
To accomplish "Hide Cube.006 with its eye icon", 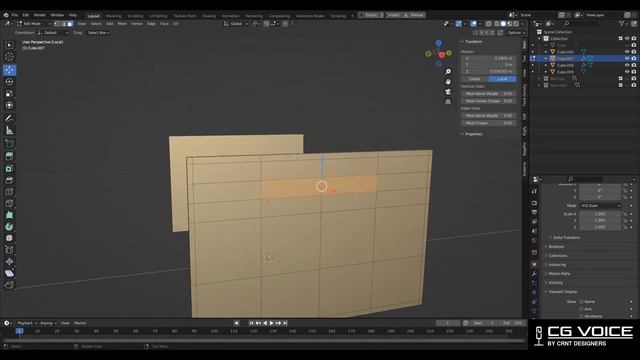I will pyautogui.click(x=627, y=52).
